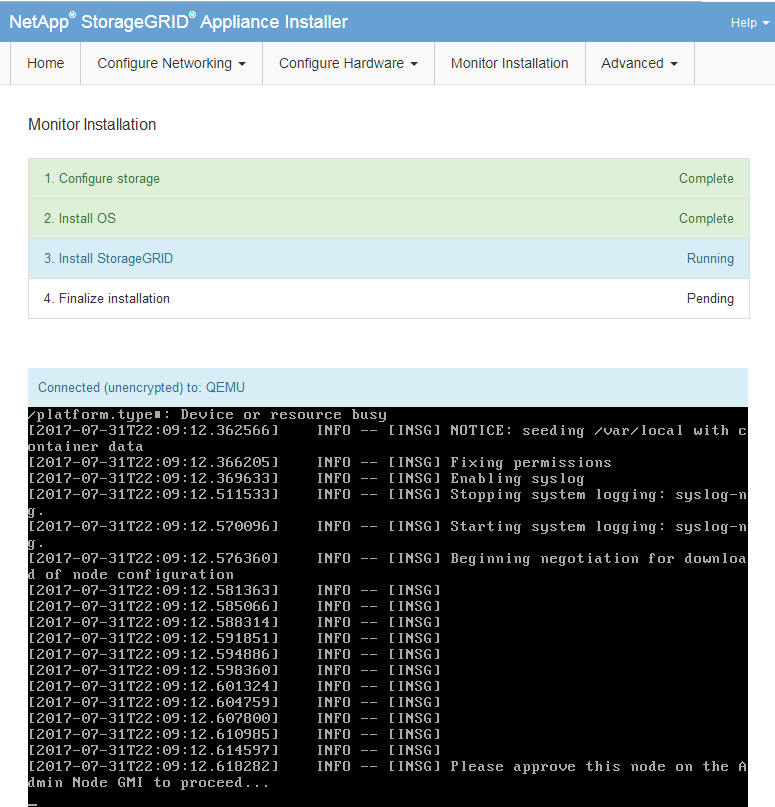
Task: Click the 'Enabling syslog' console log line
Action: pyautogui.click(x=514, y=478)
